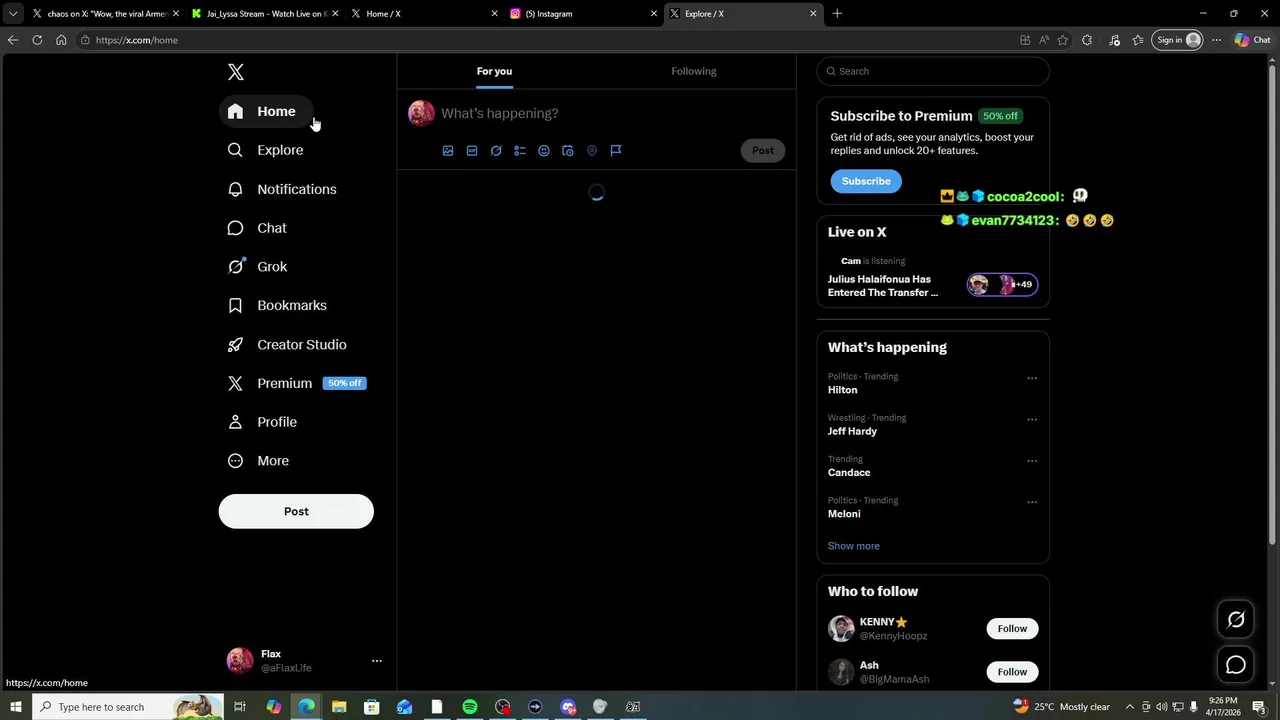The height and width of the screenshot is (720, 1280).
Task: Open Premium in the sidebar
Action: point(297,383)
